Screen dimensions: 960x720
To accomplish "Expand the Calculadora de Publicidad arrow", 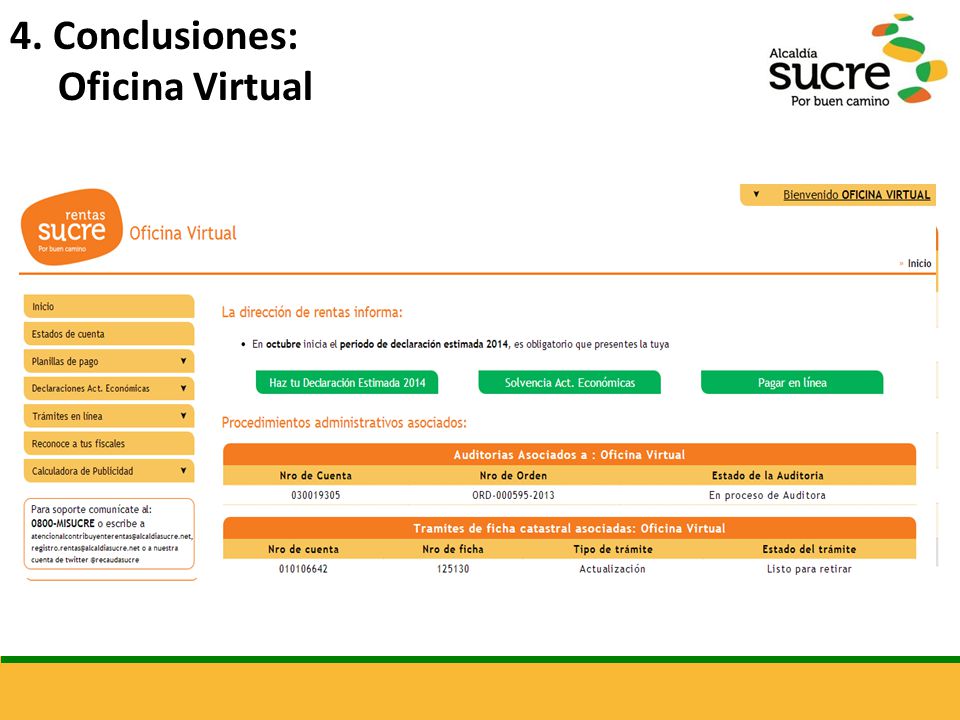I will pos(183,471).
